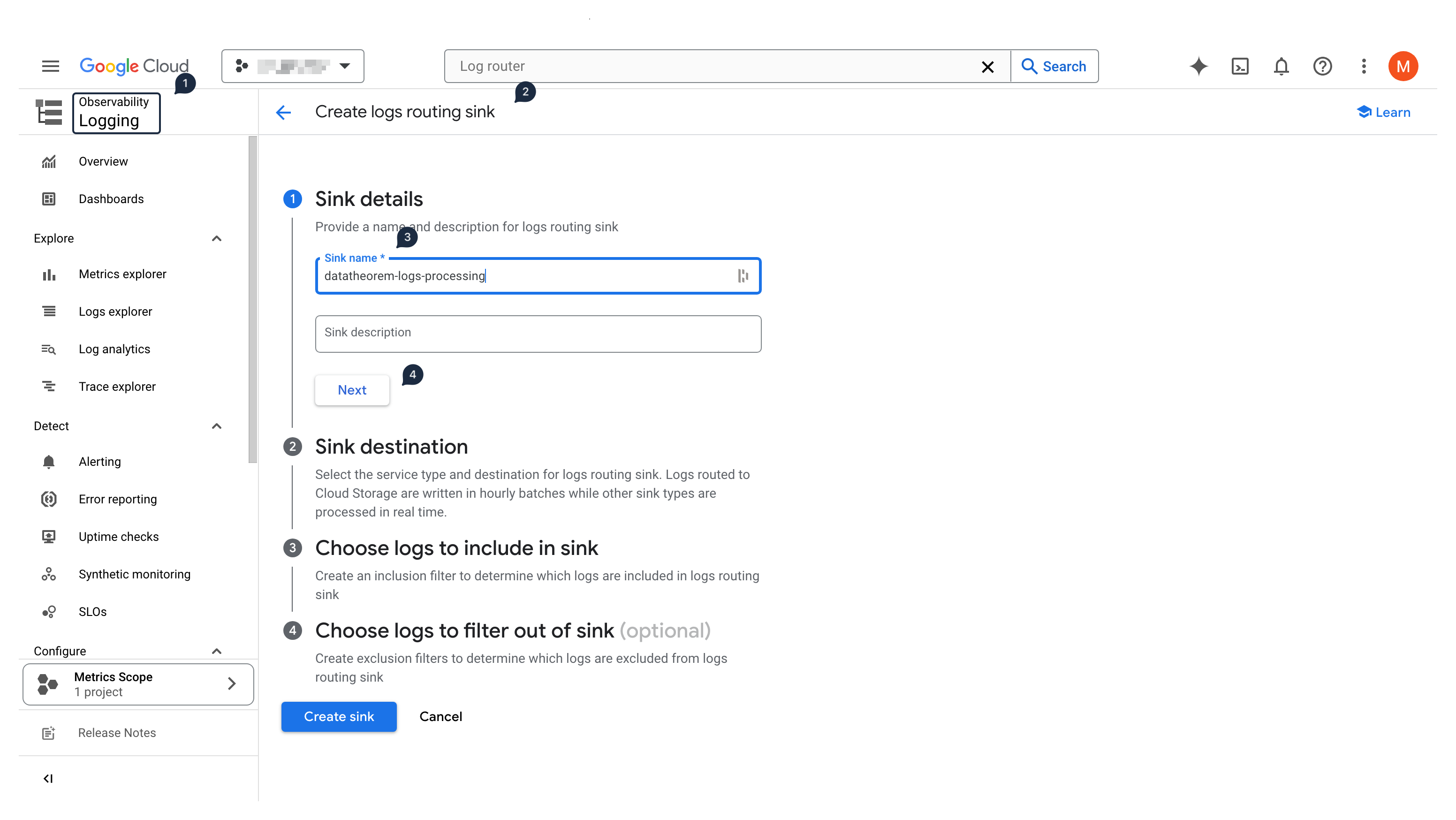Screen dimensions: 1456x820
Task: Expand Choose logs to filter out step
Action: click(x=513, y=630)
